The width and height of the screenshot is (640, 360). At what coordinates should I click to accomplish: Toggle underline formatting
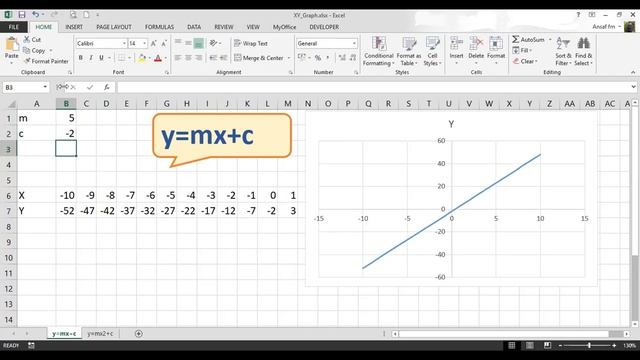(x=101, y=58)
